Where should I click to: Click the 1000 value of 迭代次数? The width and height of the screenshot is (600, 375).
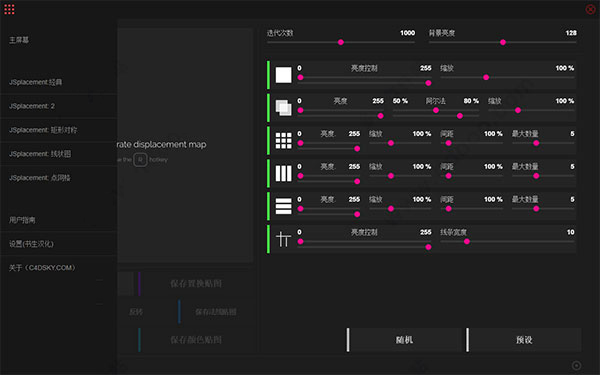[408, 33]
